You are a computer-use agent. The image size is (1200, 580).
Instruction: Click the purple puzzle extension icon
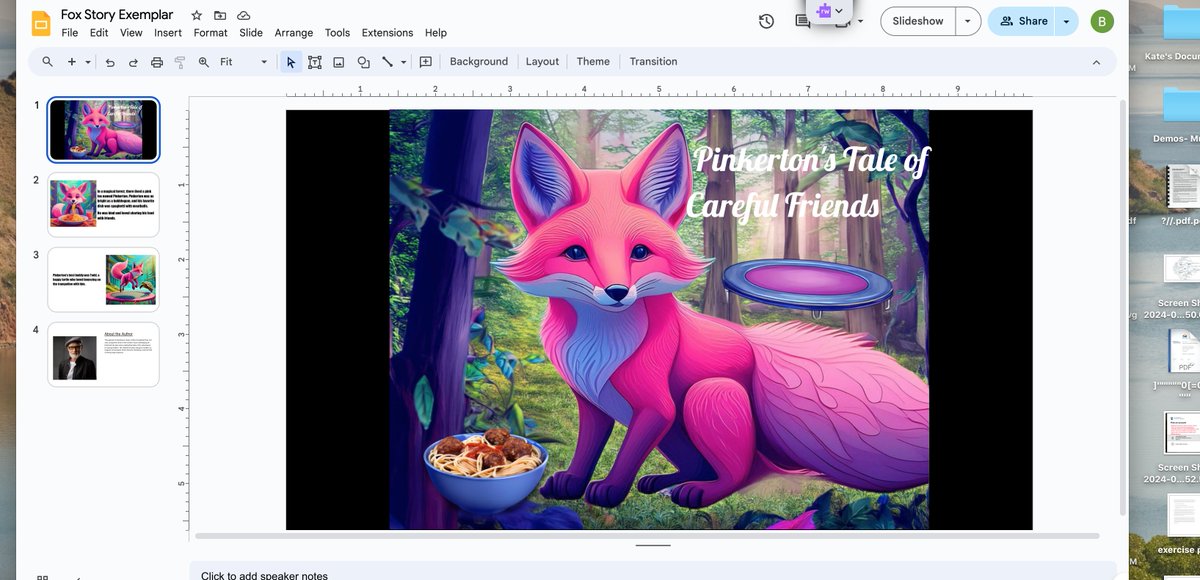(x=824, y=10)
